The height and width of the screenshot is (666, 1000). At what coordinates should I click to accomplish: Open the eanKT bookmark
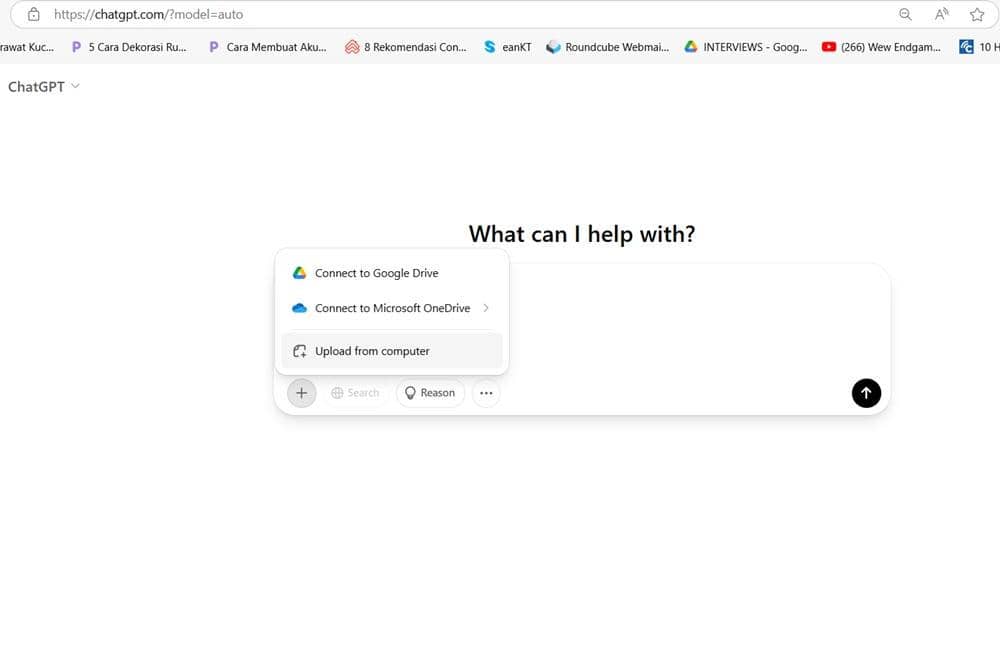507,47
